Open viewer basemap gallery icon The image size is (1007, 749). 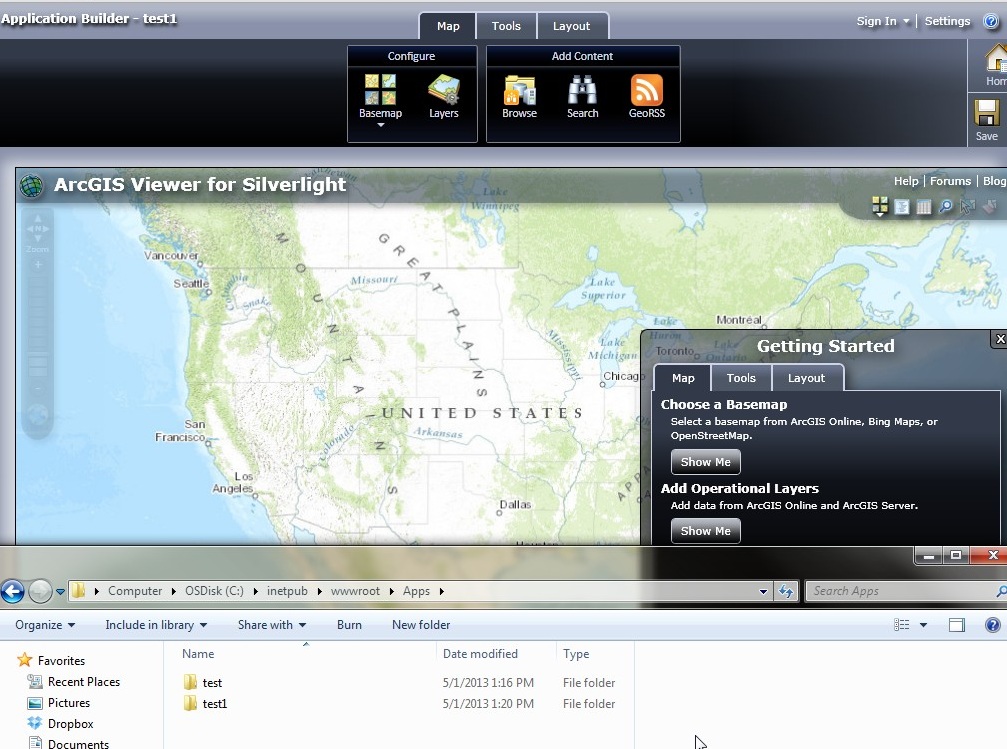pyautogui.click(x=880, y=206)
